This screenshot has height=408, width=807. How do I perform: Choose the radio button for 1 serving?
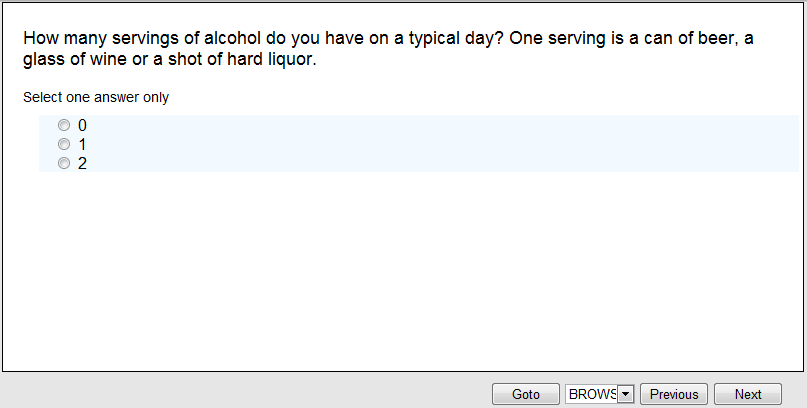click(64, 145)
